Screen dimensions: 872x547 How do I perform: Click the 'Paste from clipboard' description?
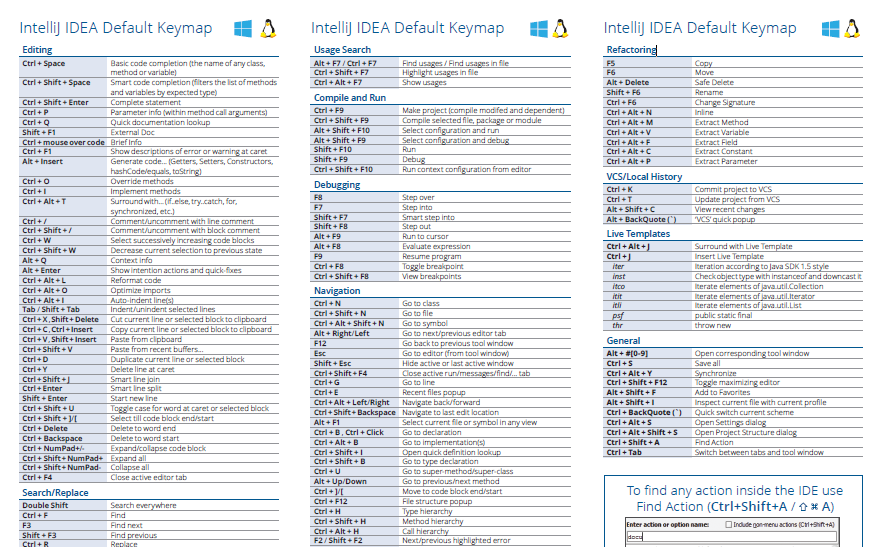146,339
